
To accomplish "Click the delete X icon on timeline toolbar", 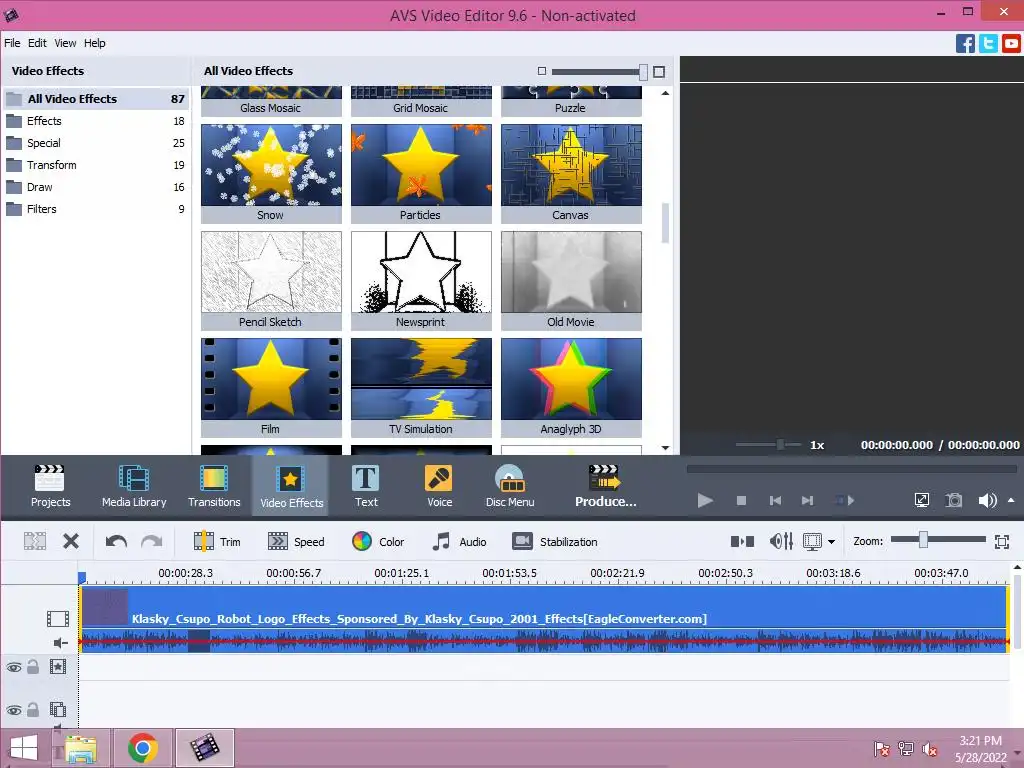I will [71, 541].
